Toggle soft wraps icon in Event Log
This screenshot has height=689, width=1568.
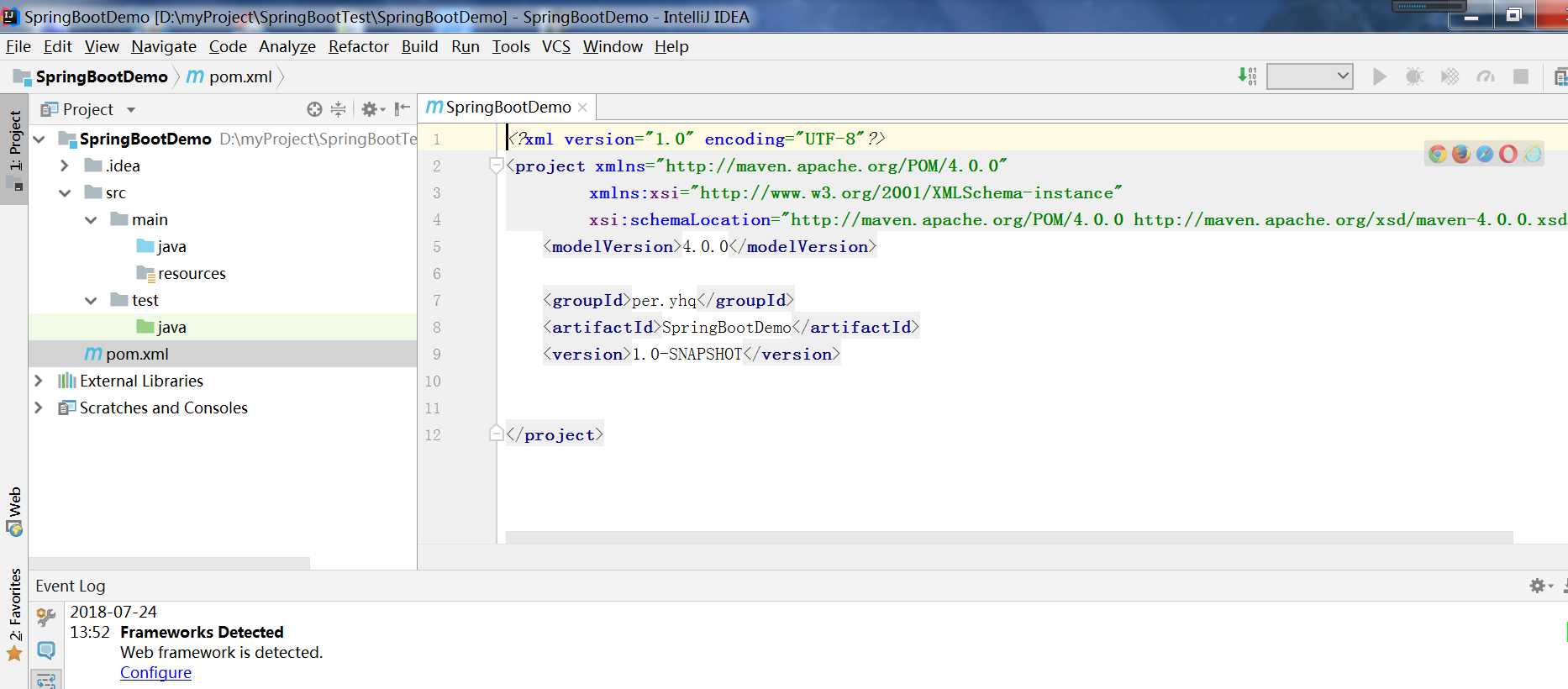pyautogui.click(x=45, y=679)
